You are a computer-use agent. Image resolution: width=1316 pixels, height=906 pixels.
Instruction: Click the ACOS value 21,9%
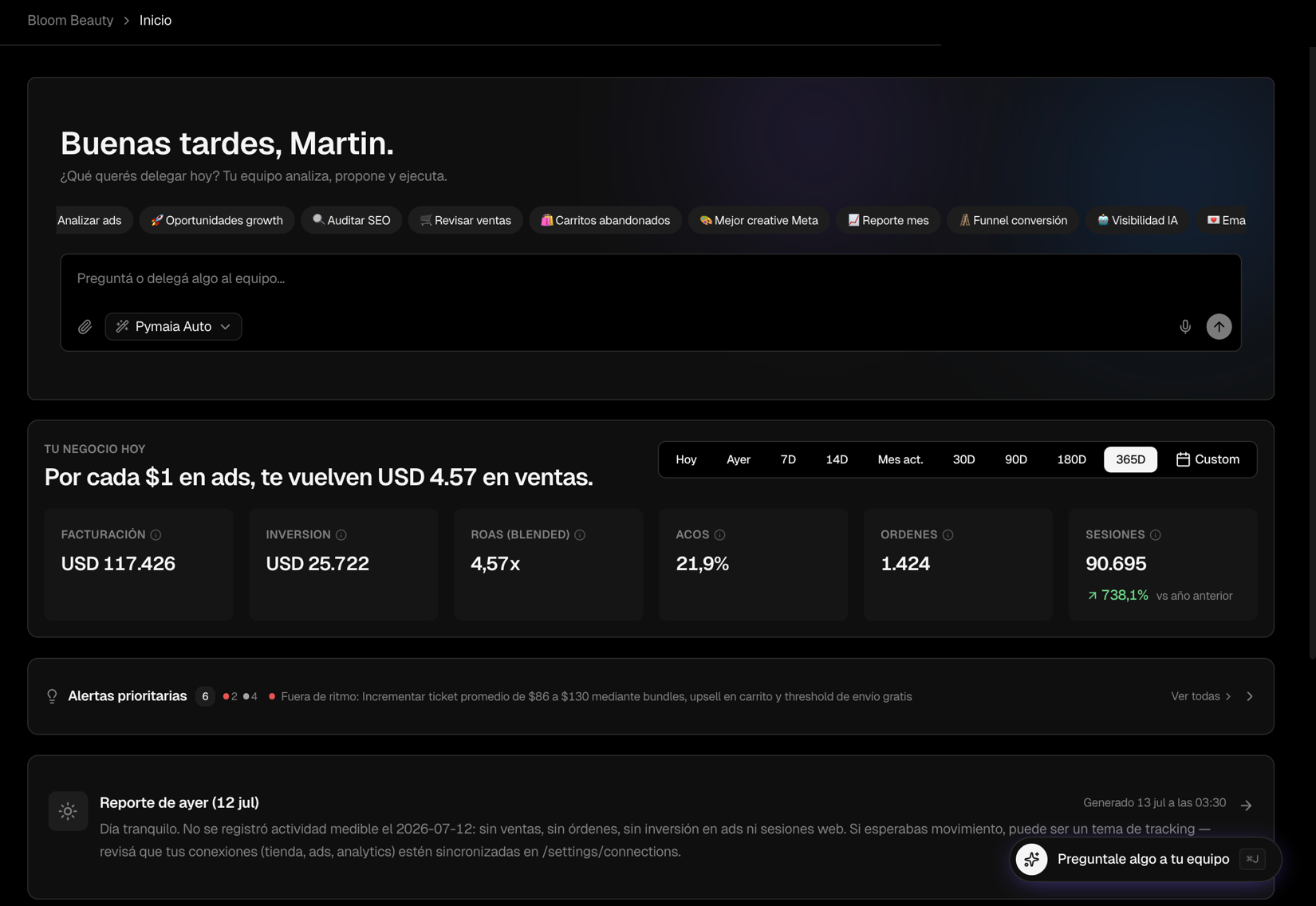(x=702, y=564)
